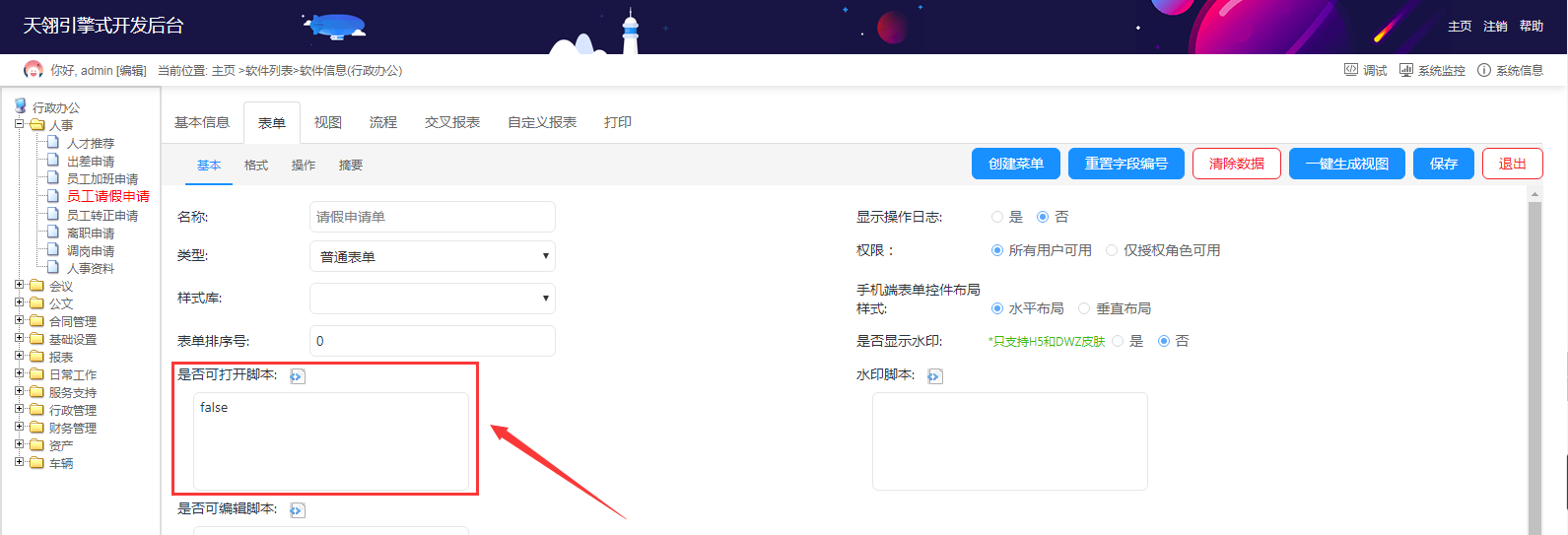The image size is (1568, 535).
Task: Click the 水印脚本 text area
Action: (x=1010, y=441)
